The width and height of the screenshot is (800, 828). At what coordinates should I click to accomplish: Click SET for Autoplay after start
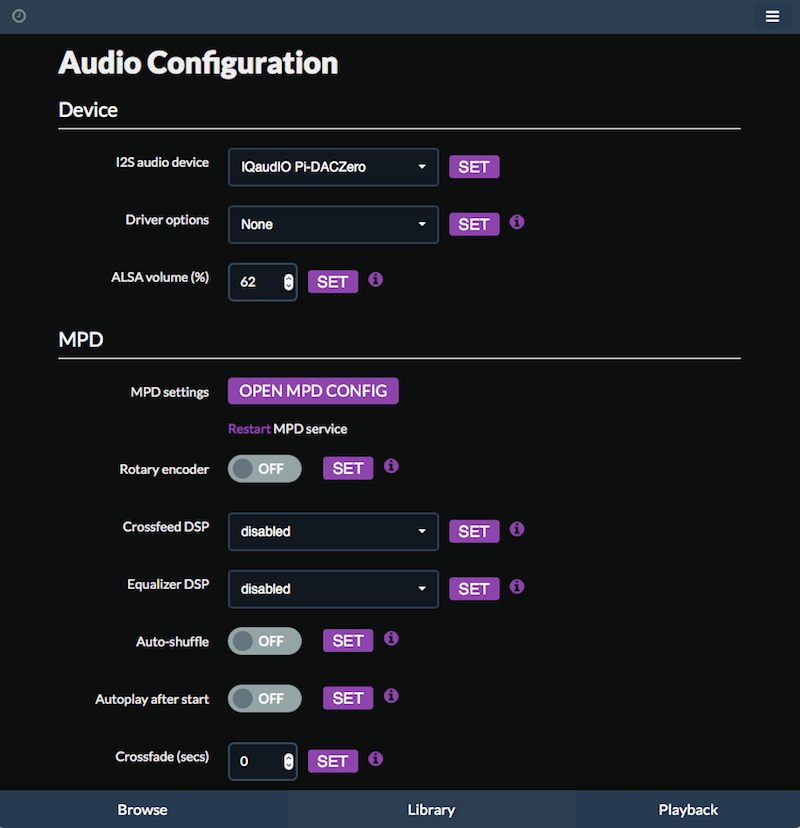click(x=348, y=699)
